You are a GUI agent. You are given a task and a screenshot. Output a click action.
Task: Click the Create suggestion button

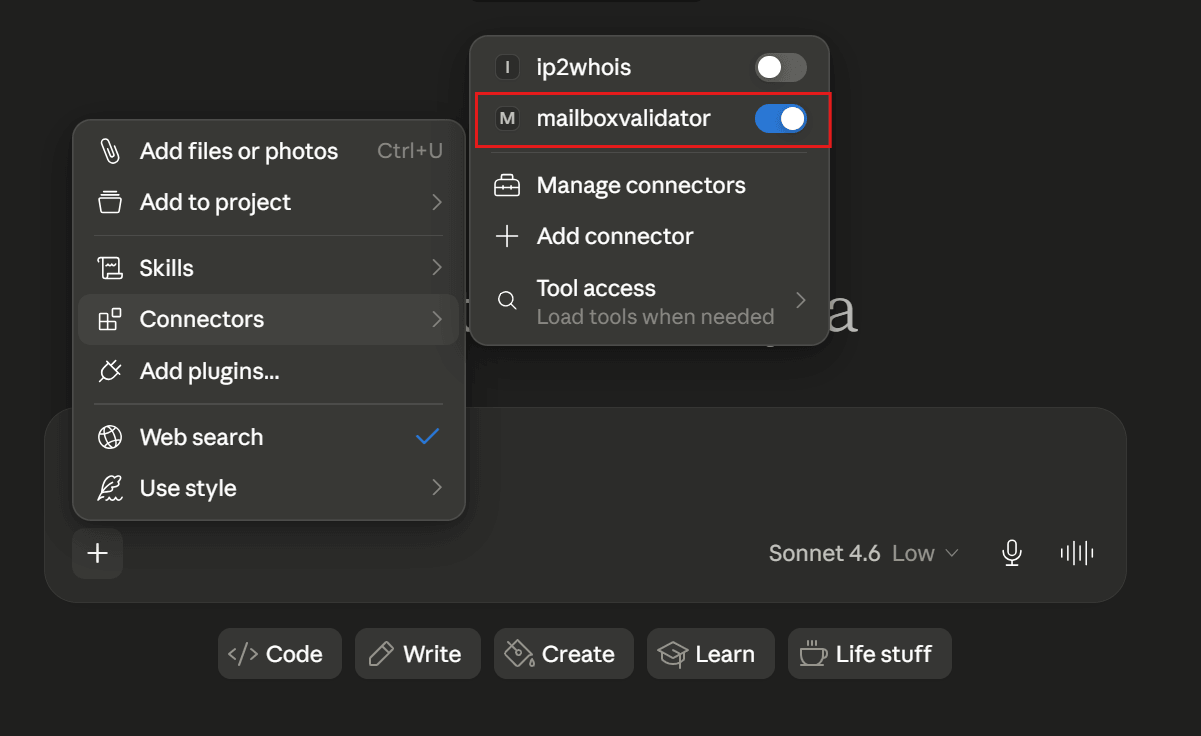click(x=564, y=654)
